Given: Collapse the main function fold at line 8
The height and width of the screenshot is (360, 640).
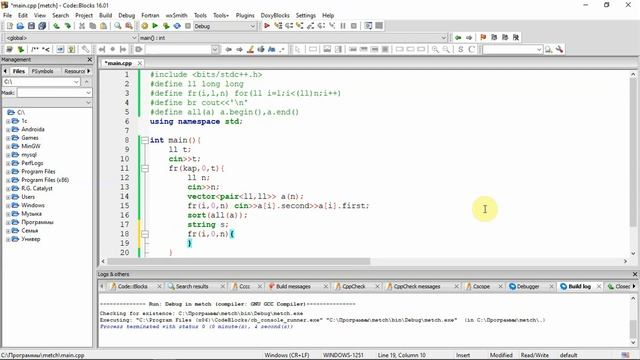Looking at the screenshot, I should click(x=145, y=140).
